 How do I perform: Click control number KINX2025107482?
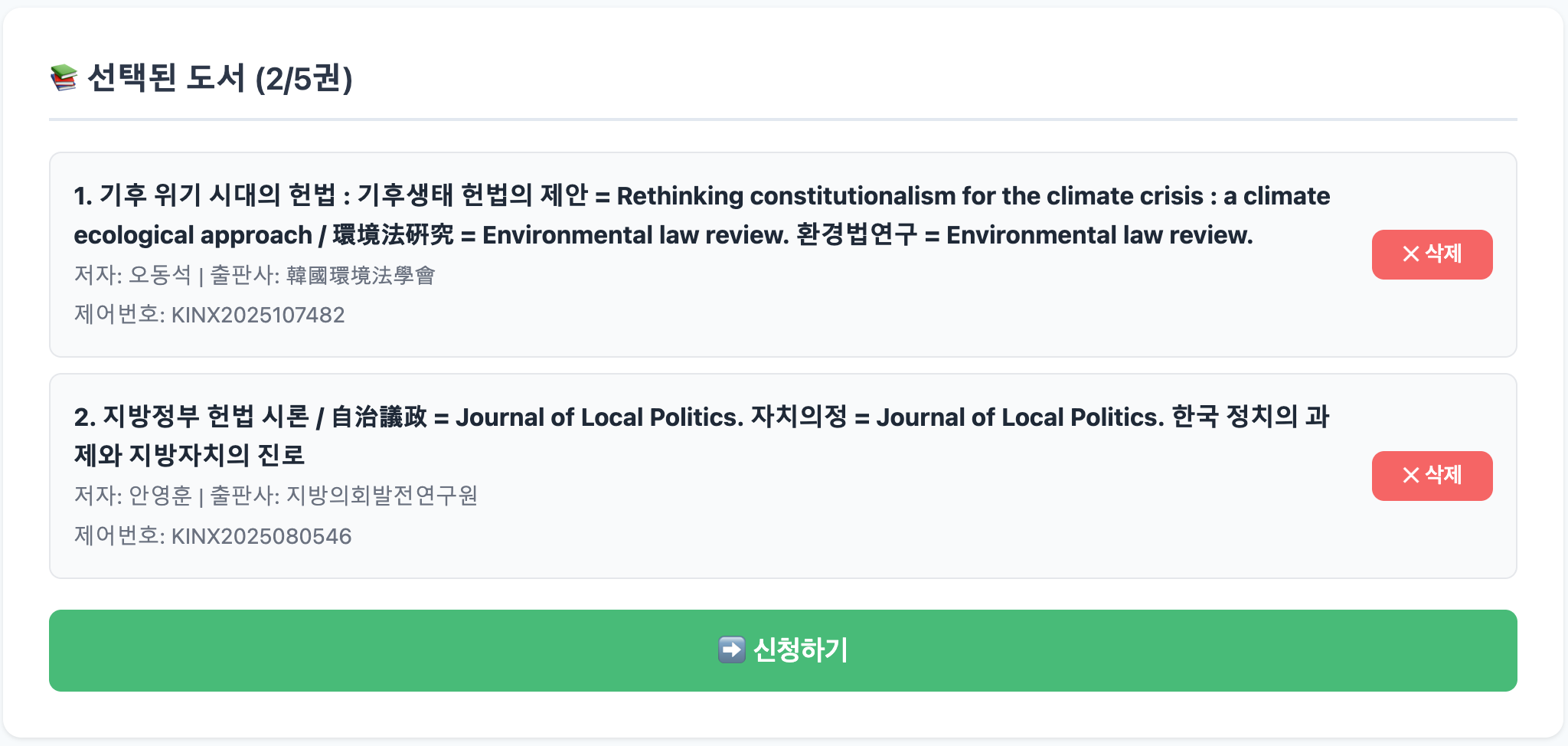coord(257,315)
